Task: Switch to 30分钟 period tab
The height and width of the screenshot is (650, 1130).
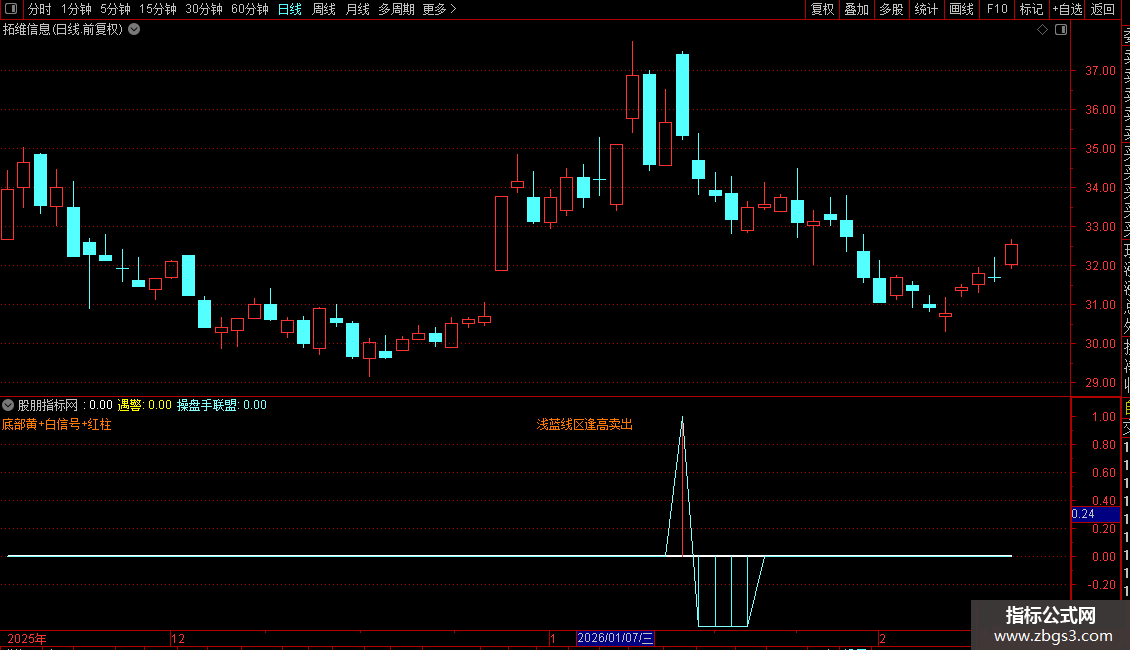Action: click(204, 9)
